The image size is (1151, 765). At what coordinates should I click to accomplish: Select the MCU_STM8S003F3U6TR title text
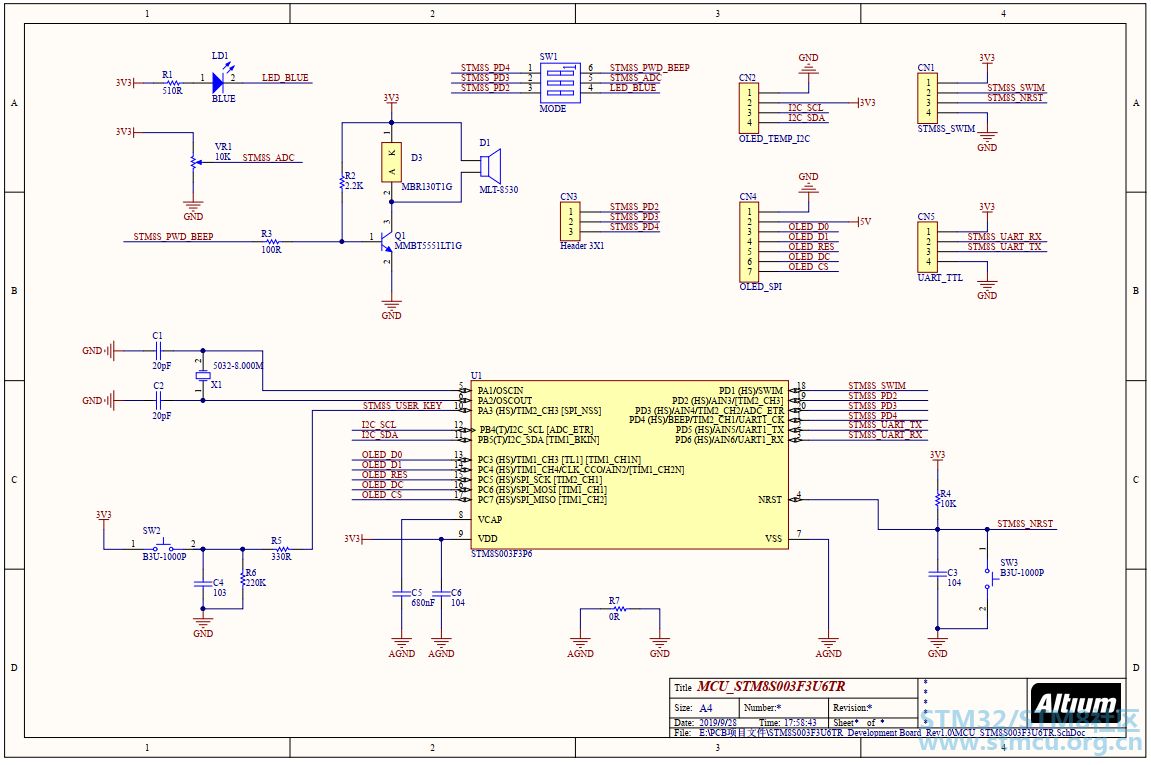click(x=771, y=686)
